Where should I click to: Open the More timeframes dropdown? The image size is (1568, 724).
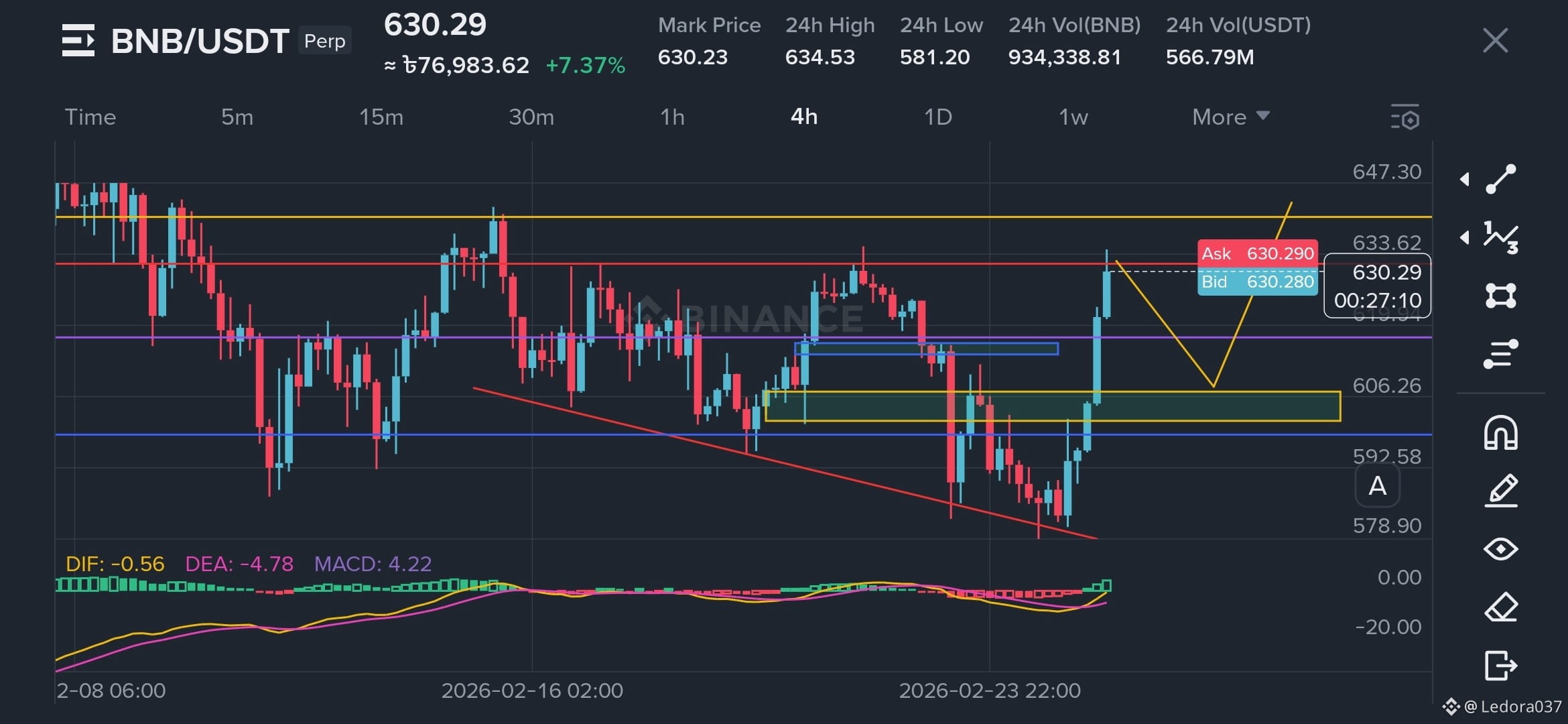point(1231,117)
